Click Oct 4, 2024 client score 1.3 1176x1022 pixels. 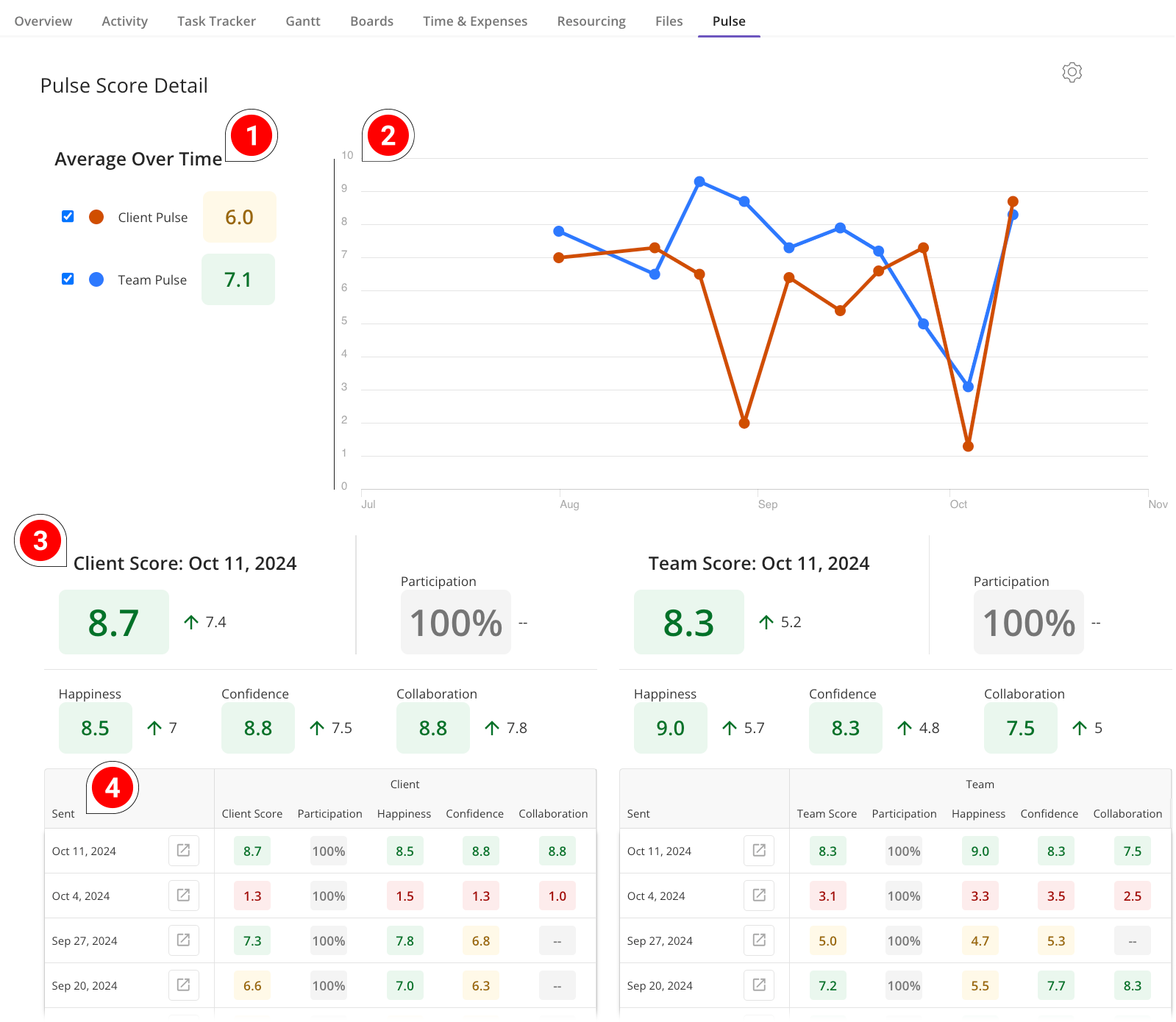(x=252, y=896)
